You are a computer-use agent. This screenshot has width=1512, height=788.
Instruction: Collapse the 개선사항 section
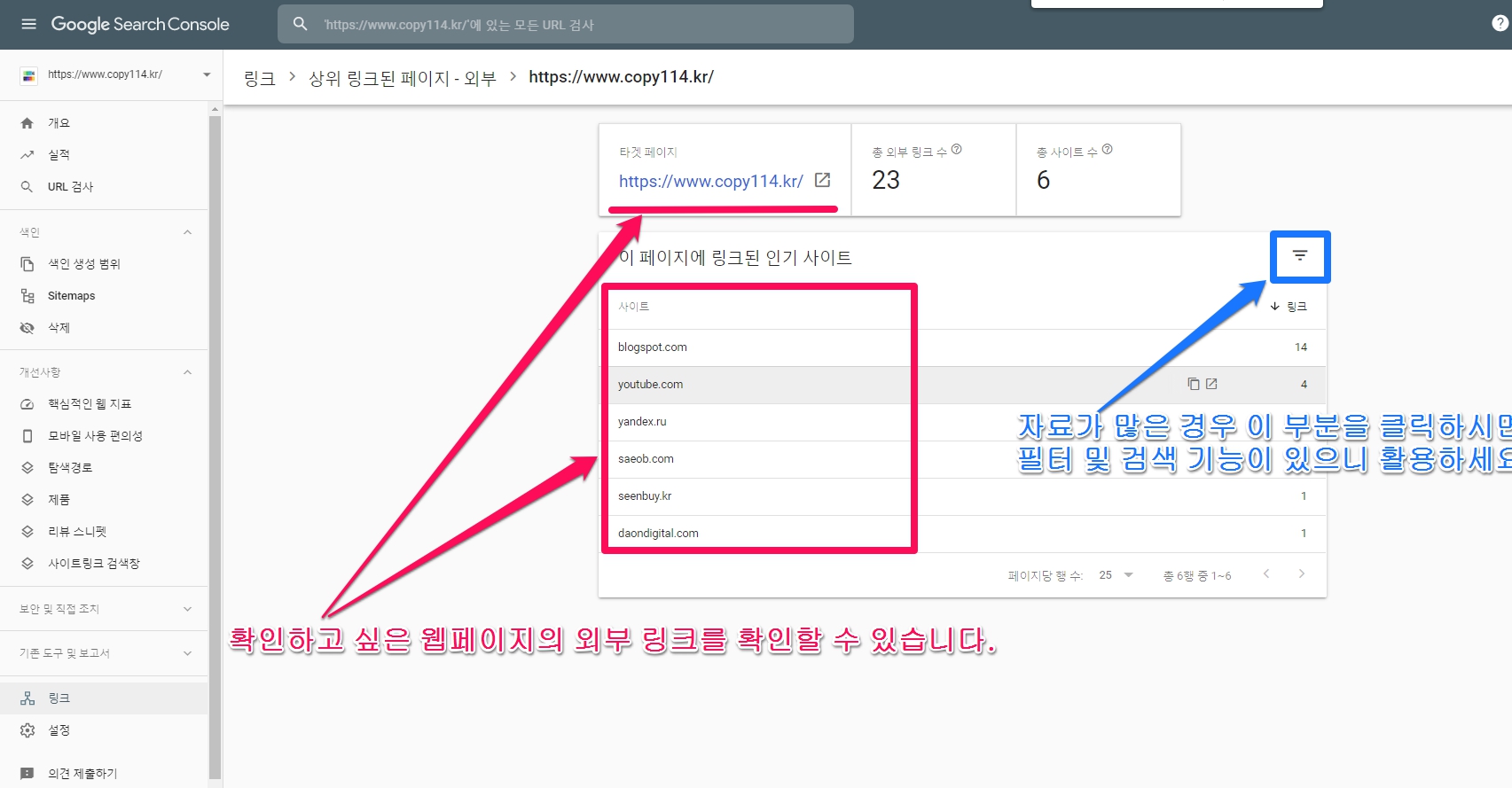click(x=187, y=372)
